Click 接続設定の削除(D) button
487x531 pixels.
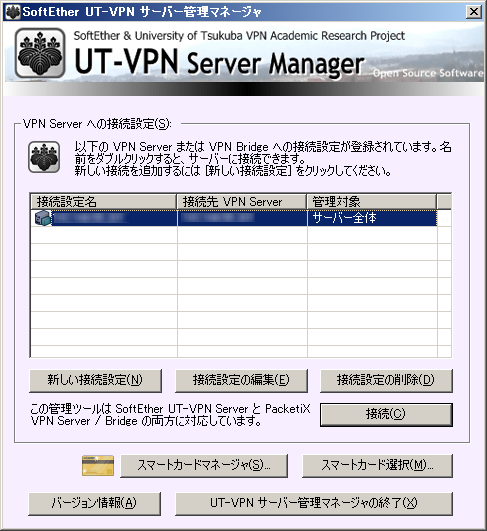(x=386, y=381)
